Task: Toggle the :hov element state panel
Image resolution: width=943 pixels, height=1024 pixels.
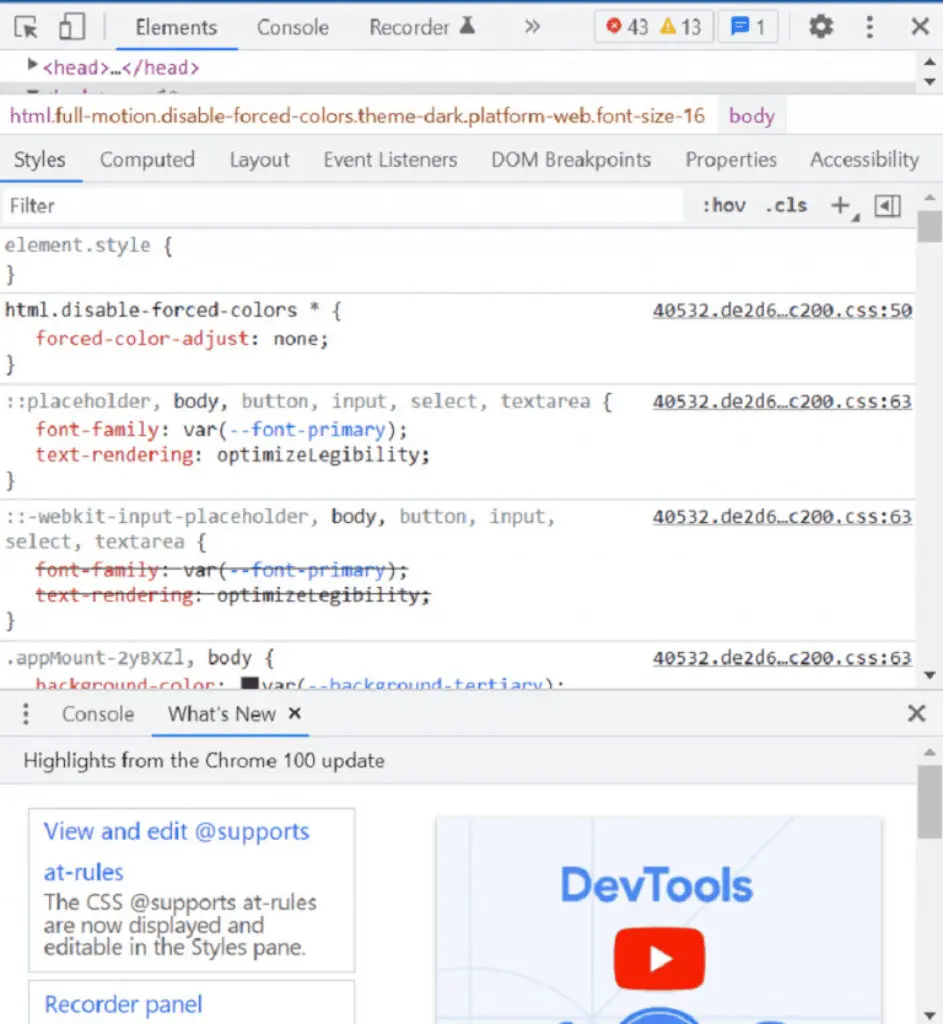Action: (x=724, y=206)
